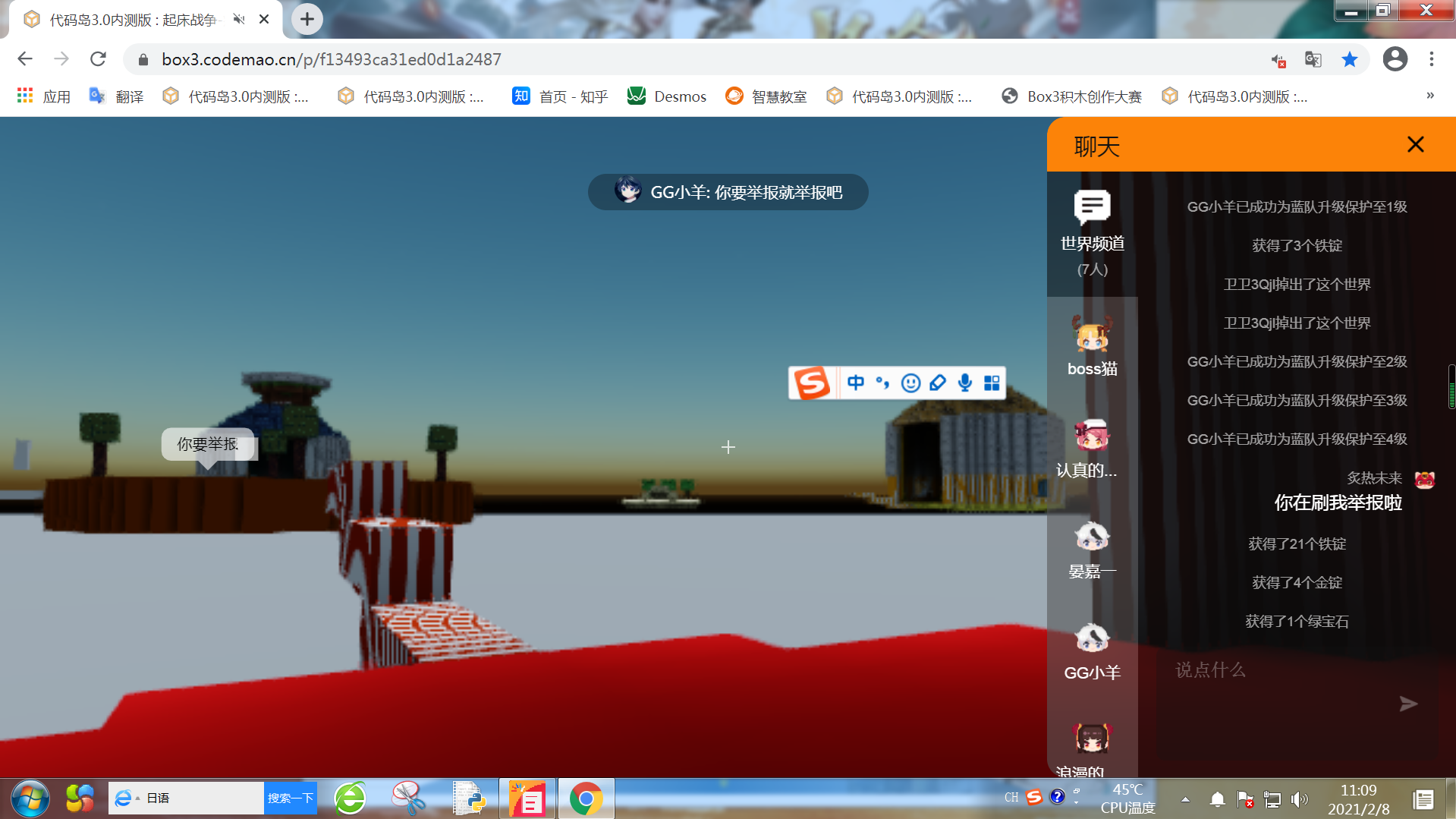
Task: Open 首页 - 知乎 bookmark
Action: coord(560,96)
